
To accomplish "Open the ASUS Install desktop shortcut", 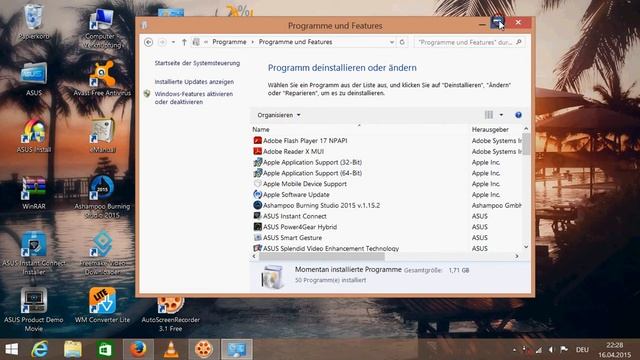I will [33, 136].
